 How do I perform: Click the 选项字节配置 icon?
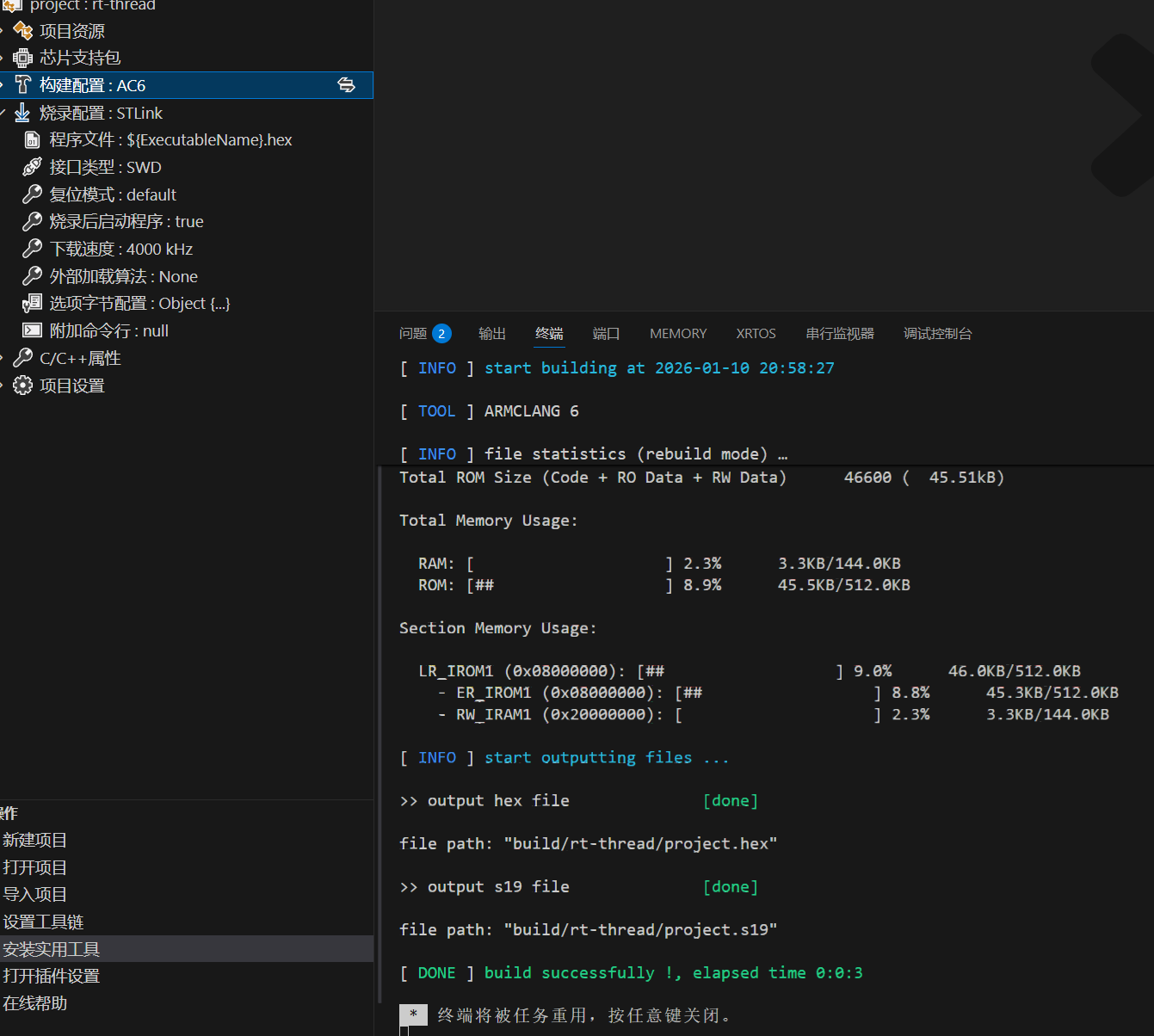tap(33, 303)
